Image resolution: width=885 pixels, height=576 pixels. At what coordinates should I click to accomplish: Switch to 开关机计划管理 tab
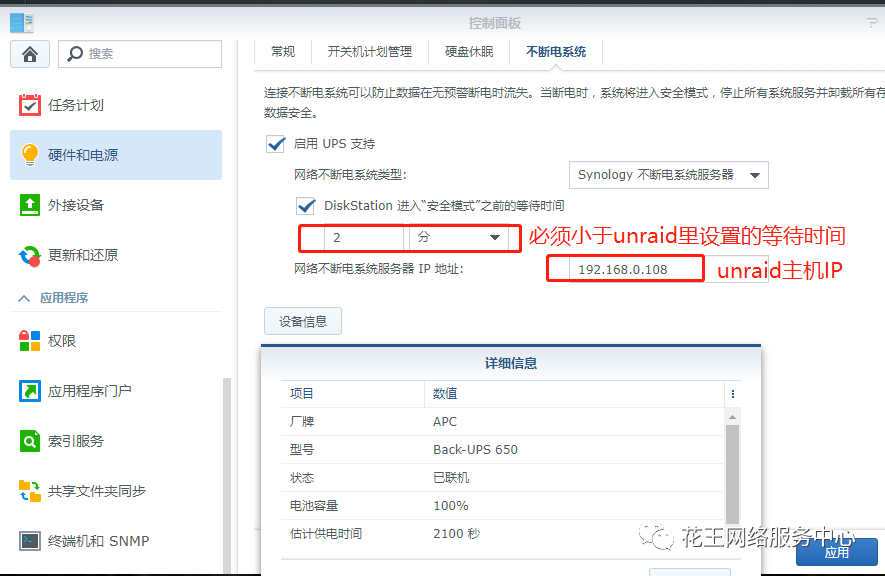370,52
